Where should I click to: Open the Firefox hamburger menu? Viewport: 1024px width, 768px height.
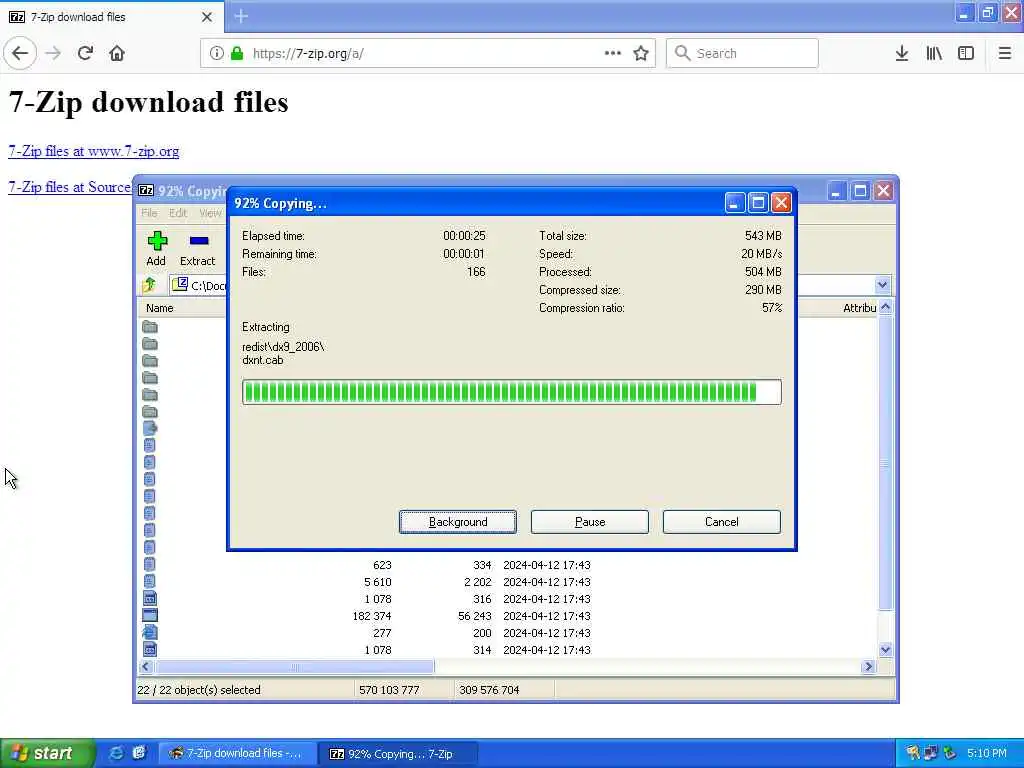coord(1005,53)
